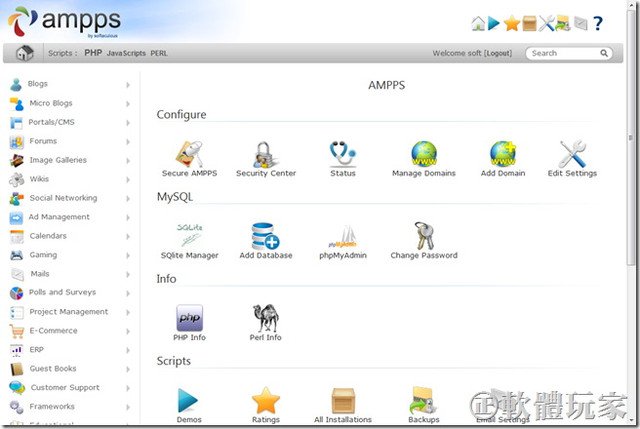
Task: Click the ampps logo
Action: click(x=64, y=22)
